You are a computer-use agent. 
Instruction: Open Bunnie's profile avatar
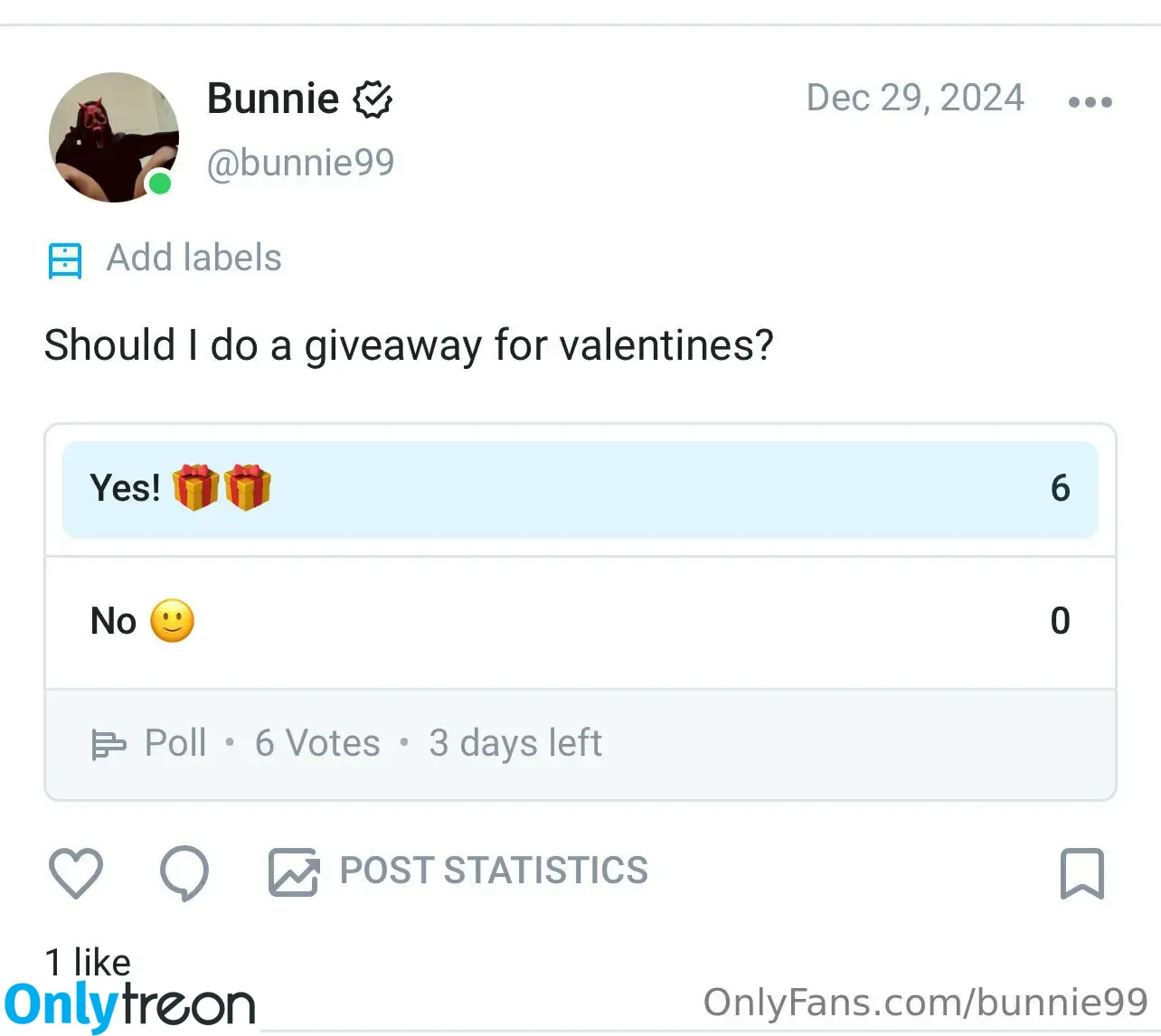tap(114, 137)
